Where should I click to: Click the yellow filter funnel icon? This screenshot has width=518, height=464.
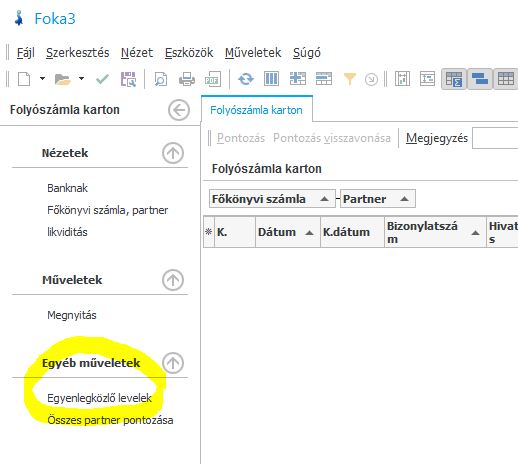(x=349, y=79)
